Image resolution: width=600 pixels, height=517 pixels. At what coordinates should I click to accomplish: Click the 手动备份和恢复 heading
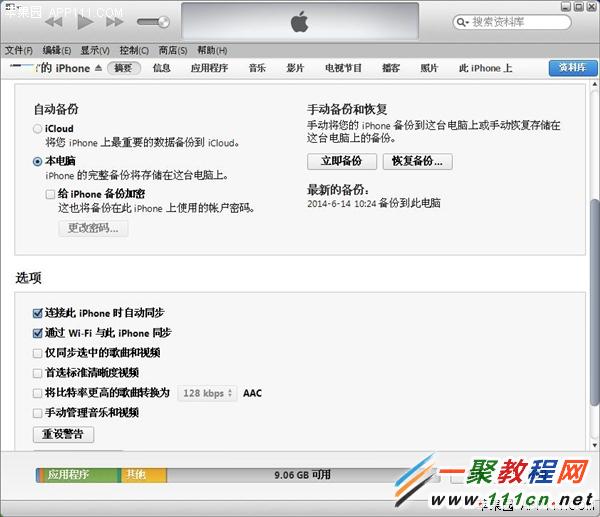(x=347, y=109)
